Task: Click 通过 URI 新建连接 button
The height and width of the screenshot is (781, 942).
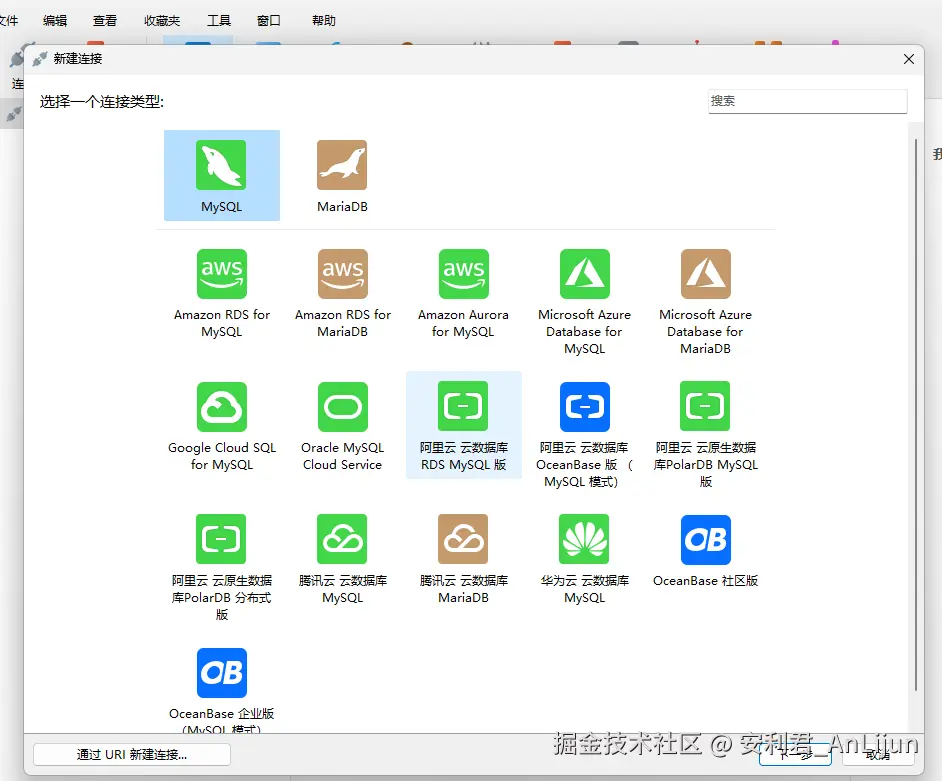Action: click(132, 755)
